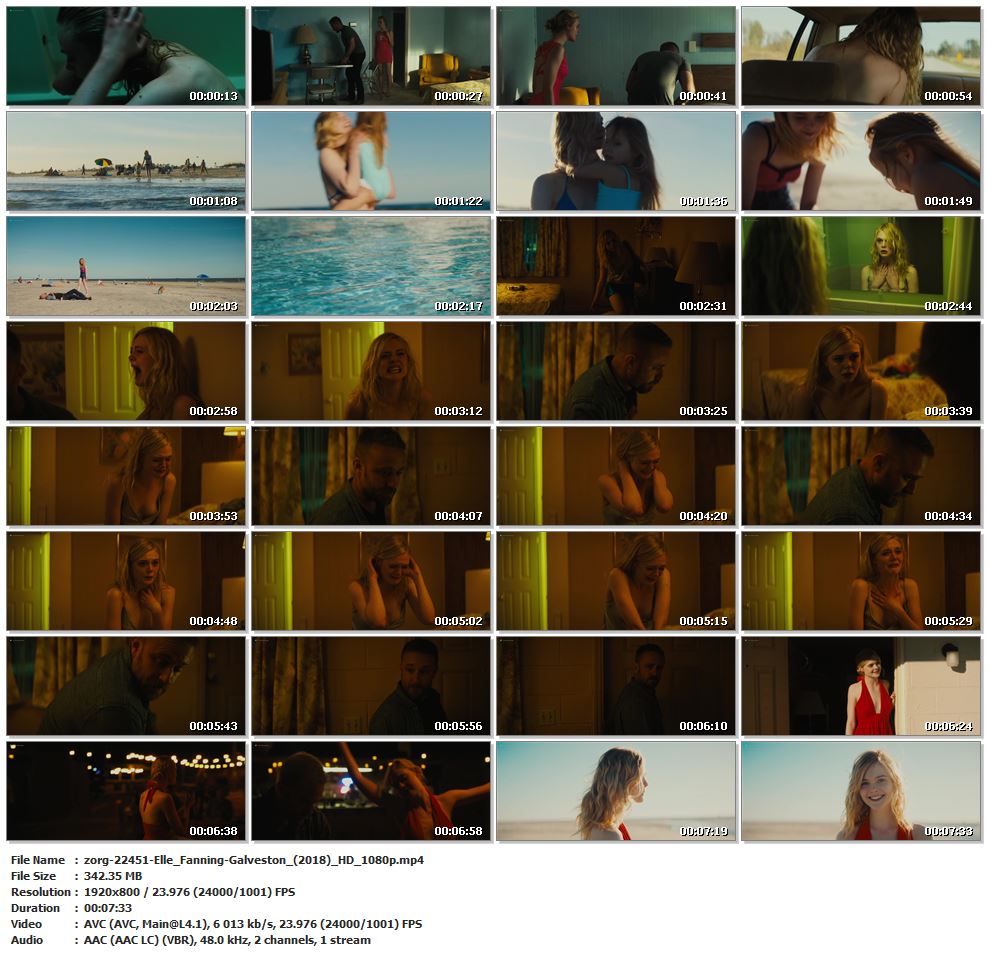Click the dark frame at 00:06:10
Viewport: 987px width, 953px height.
[x=616, y=686]
